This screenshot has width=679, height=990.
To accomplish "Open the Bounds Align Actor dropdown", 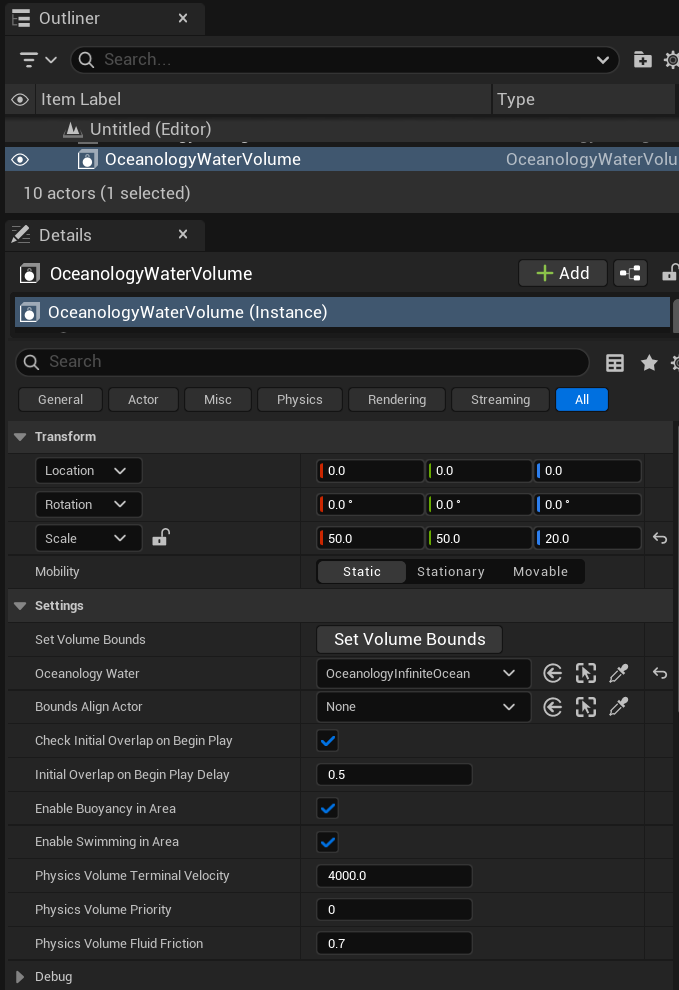I will pyautogui.click(x=423, y=707).
